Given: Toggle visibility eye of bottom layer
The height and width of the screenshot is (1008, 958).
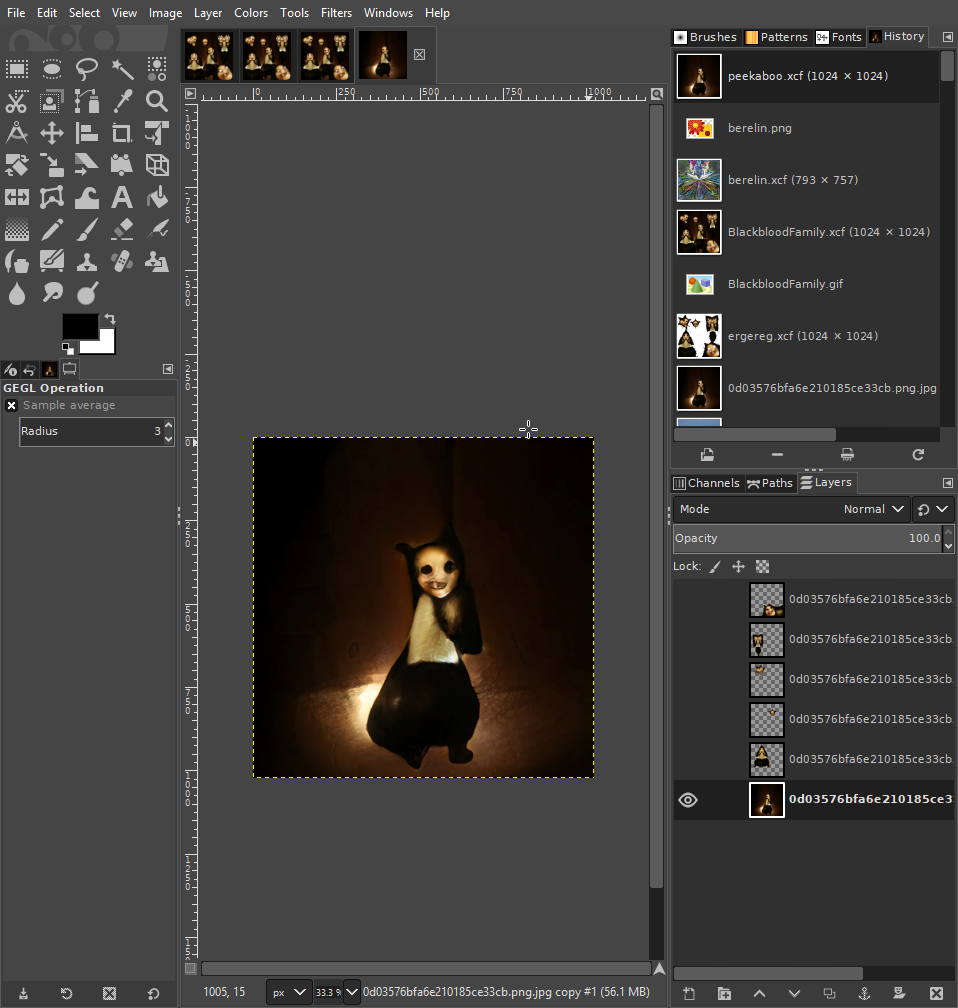Looking at the screenshot, I should [x=688, y=800].
